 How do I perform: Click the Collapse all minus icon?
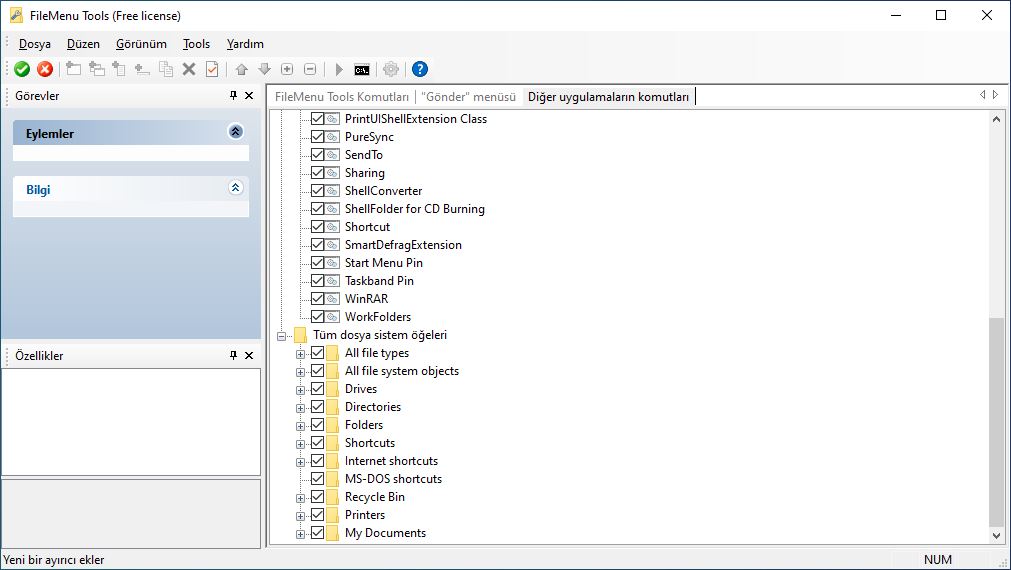pyautogui.click(x=310, y=69)
